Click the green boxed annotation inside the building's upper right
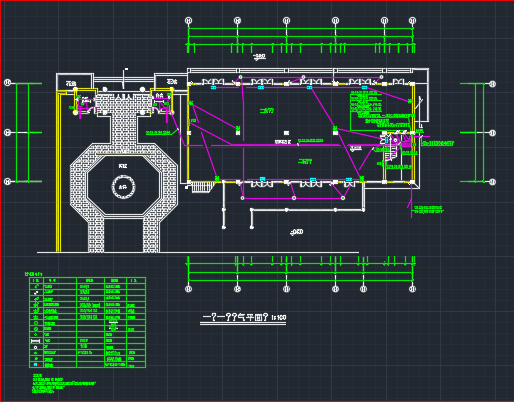The image size is (514, 402). click(380, 110)
